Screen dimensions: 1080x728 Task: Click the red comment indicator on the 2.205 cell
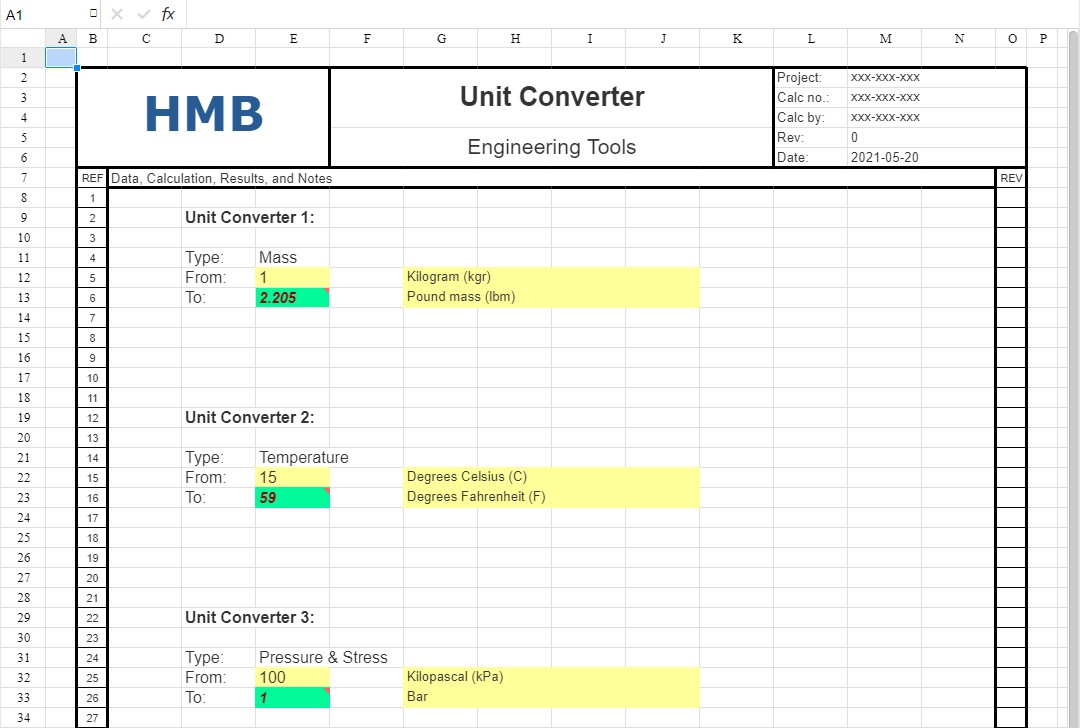[325, 290]
